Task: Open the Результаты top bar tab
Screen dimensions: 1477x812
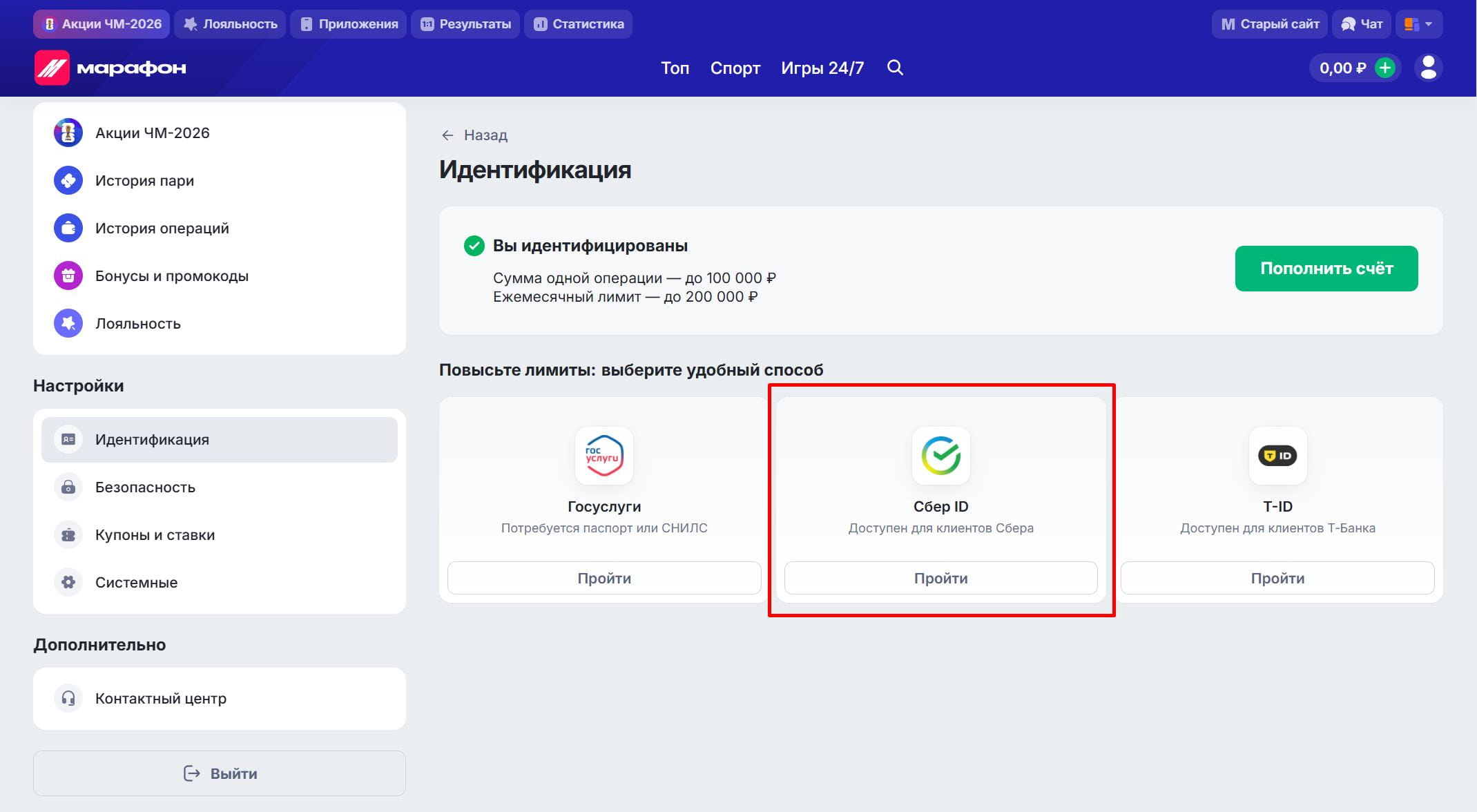Action: pos(465,24)
